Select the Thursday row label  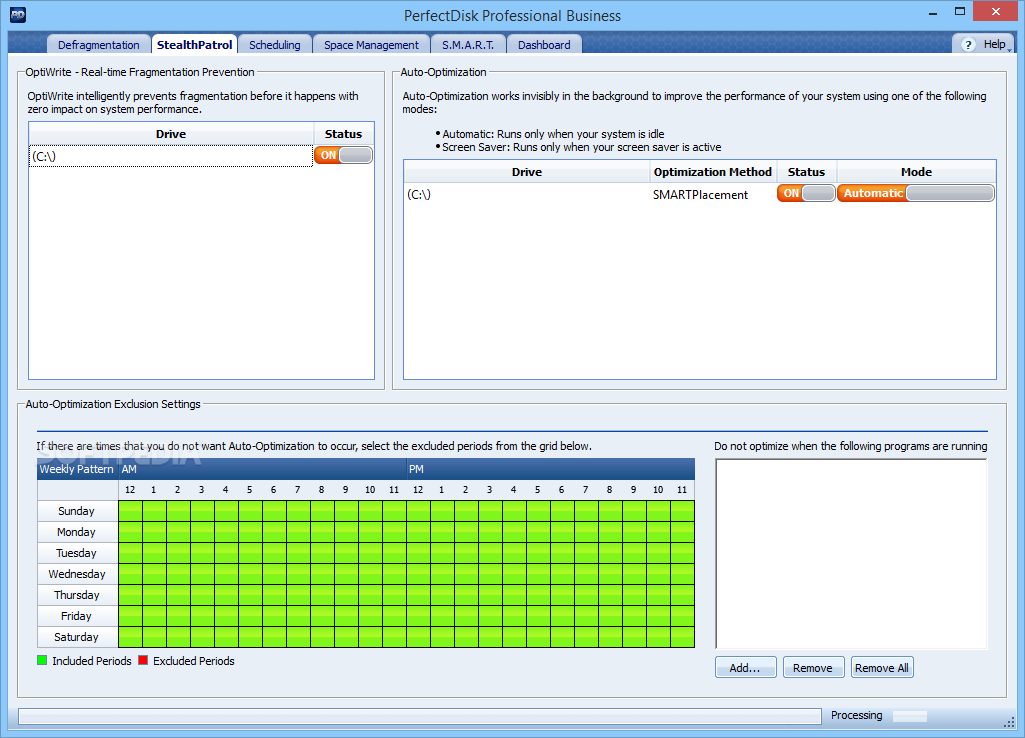click(77, 595)
